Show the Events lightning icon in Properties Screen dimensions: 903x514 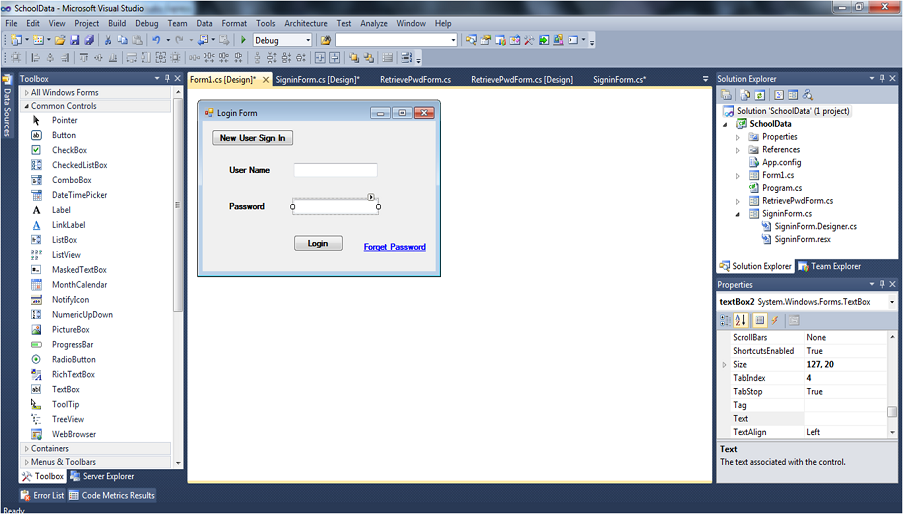coord(775,320)
